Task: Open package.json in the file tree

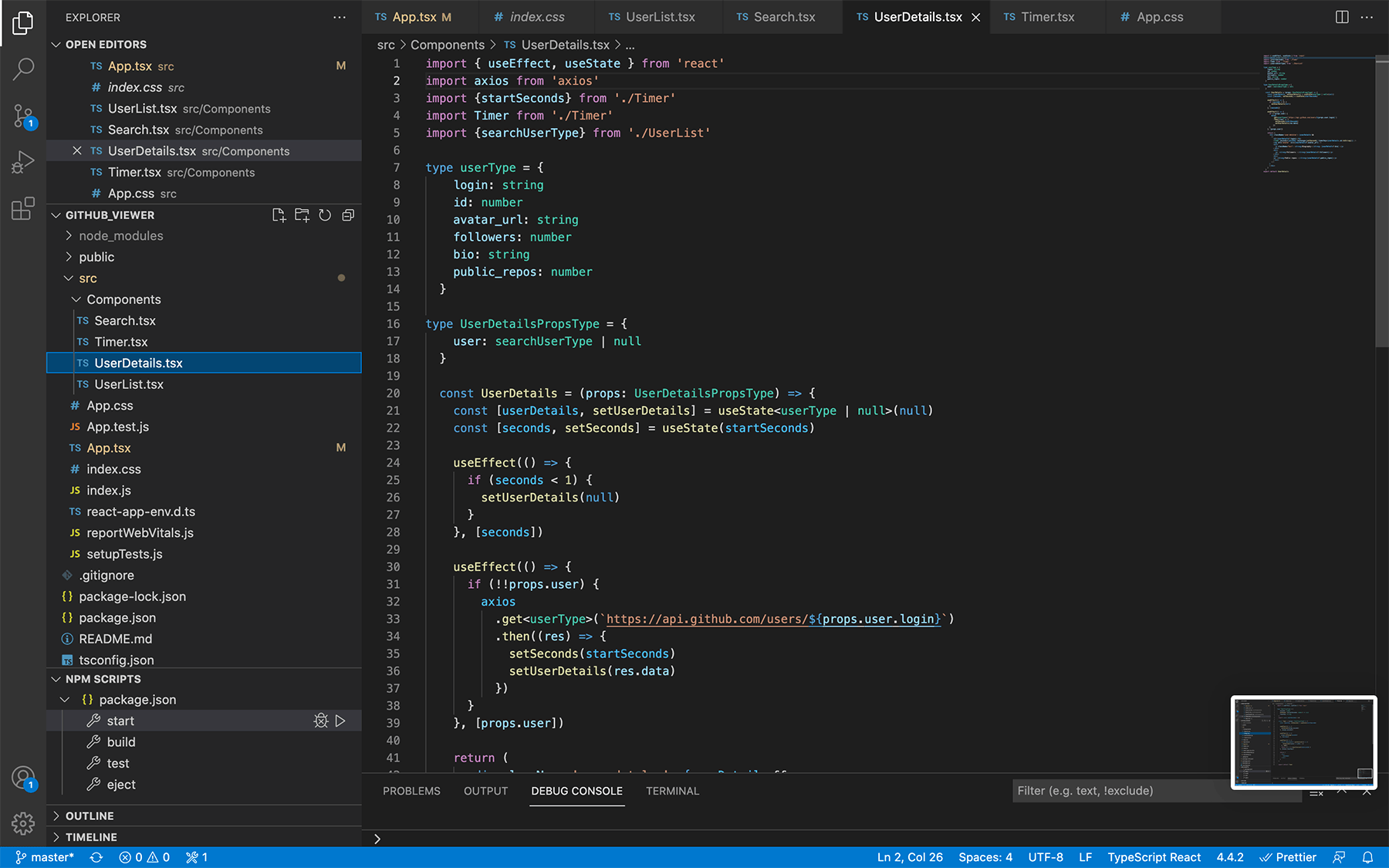Action: (204, 618)
